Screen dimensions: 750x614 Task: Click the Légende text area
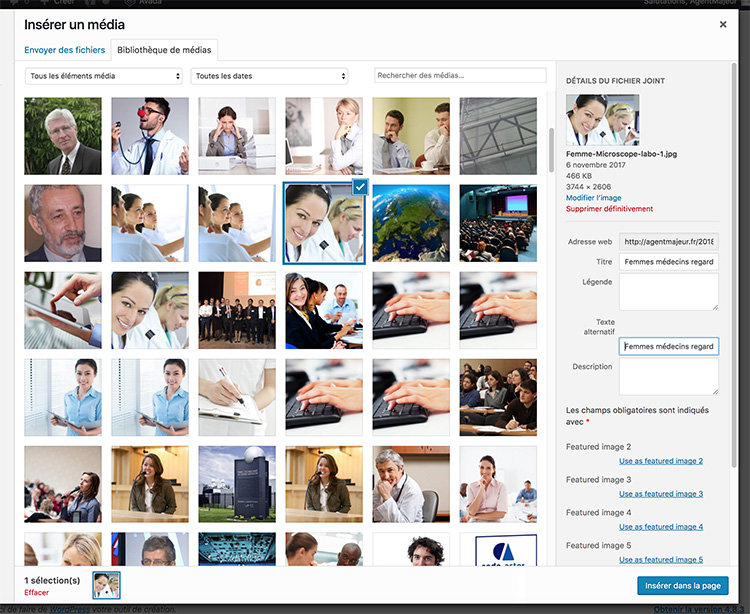coord(669,292)
